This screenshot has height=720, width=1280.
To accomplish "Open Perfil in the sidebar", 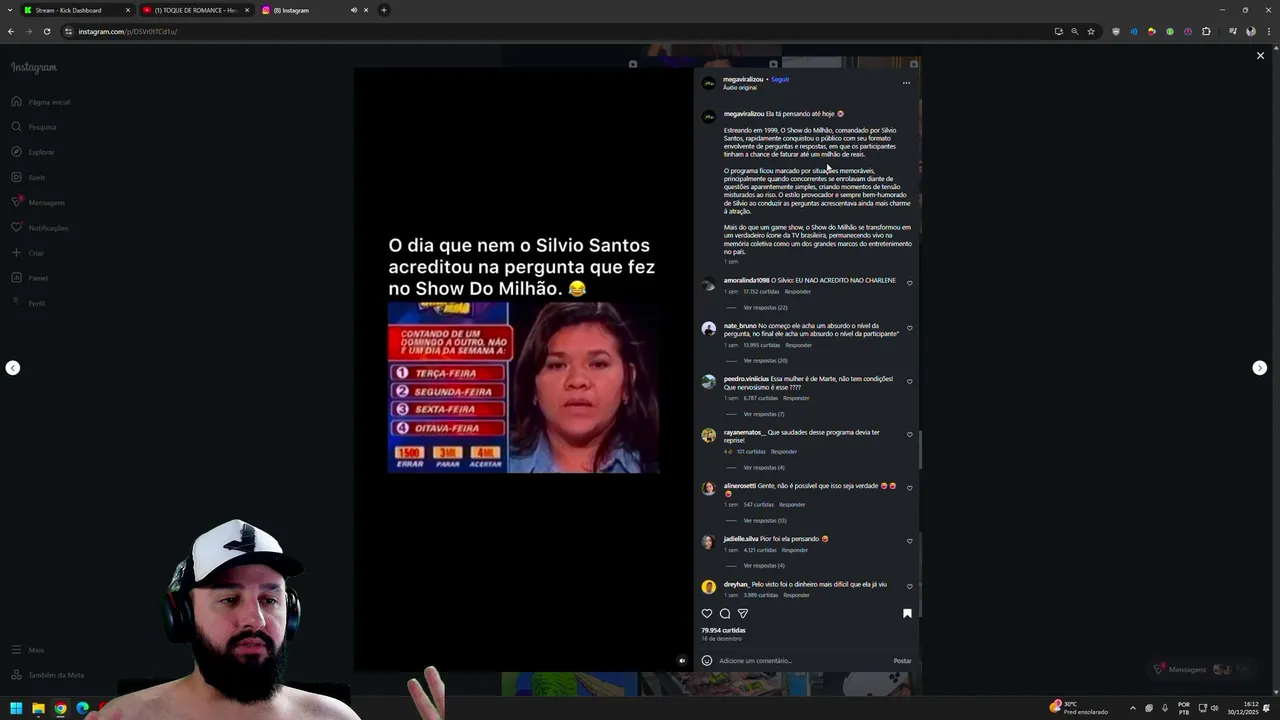I will pyautogui.click(x=28, y=303).
